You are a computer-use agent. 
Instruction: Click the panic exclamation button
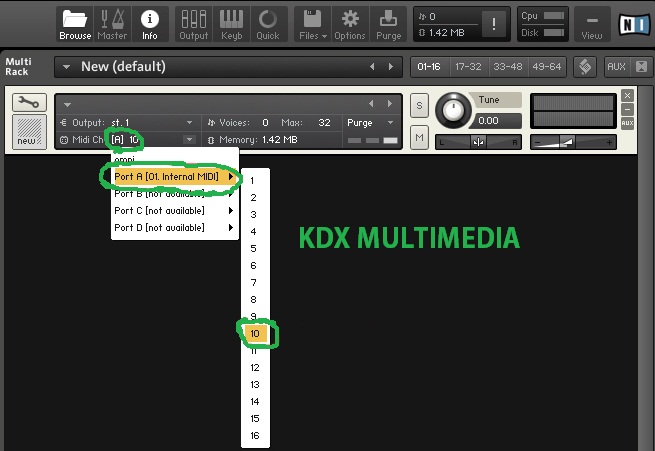494,24
